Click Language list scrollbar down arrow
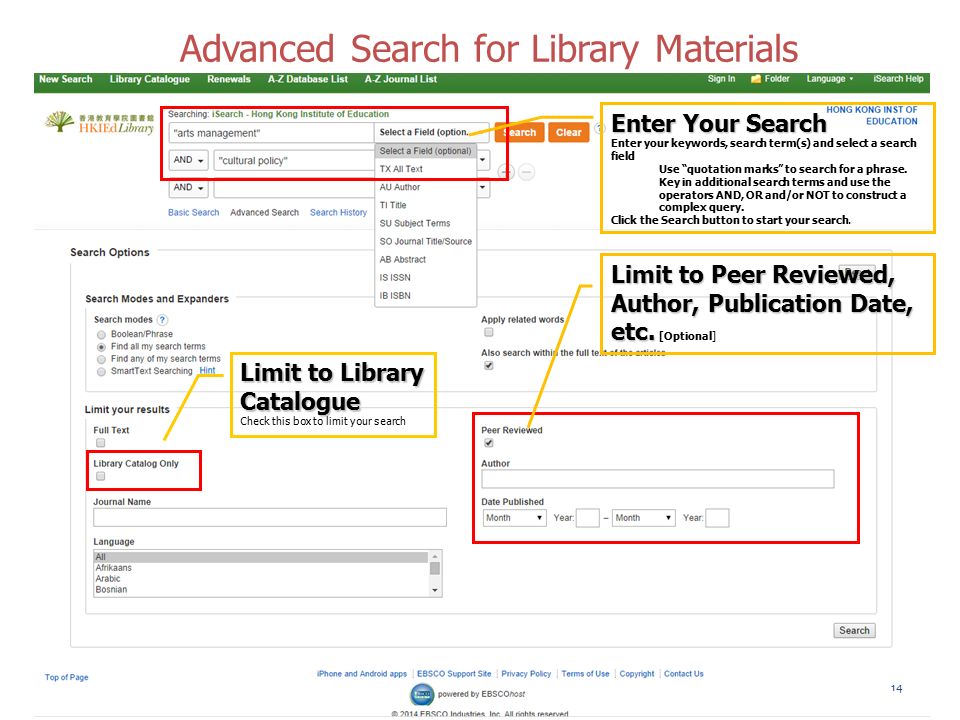 [435, 591]
